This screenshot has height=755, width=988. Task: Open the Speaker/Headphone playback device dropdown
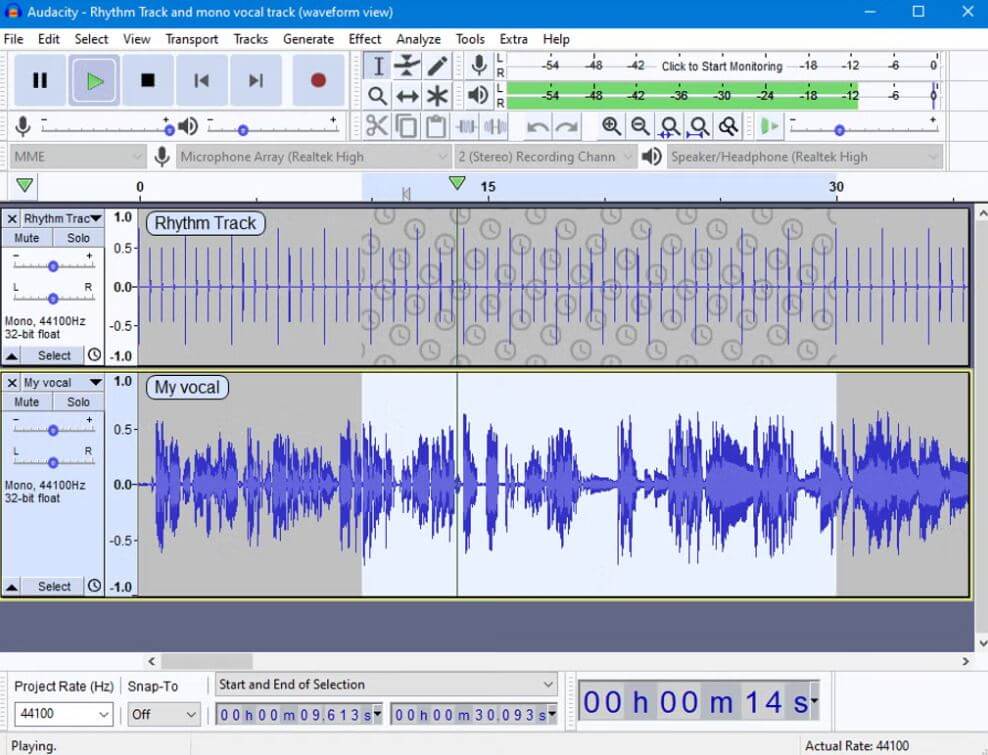(805, 156)
